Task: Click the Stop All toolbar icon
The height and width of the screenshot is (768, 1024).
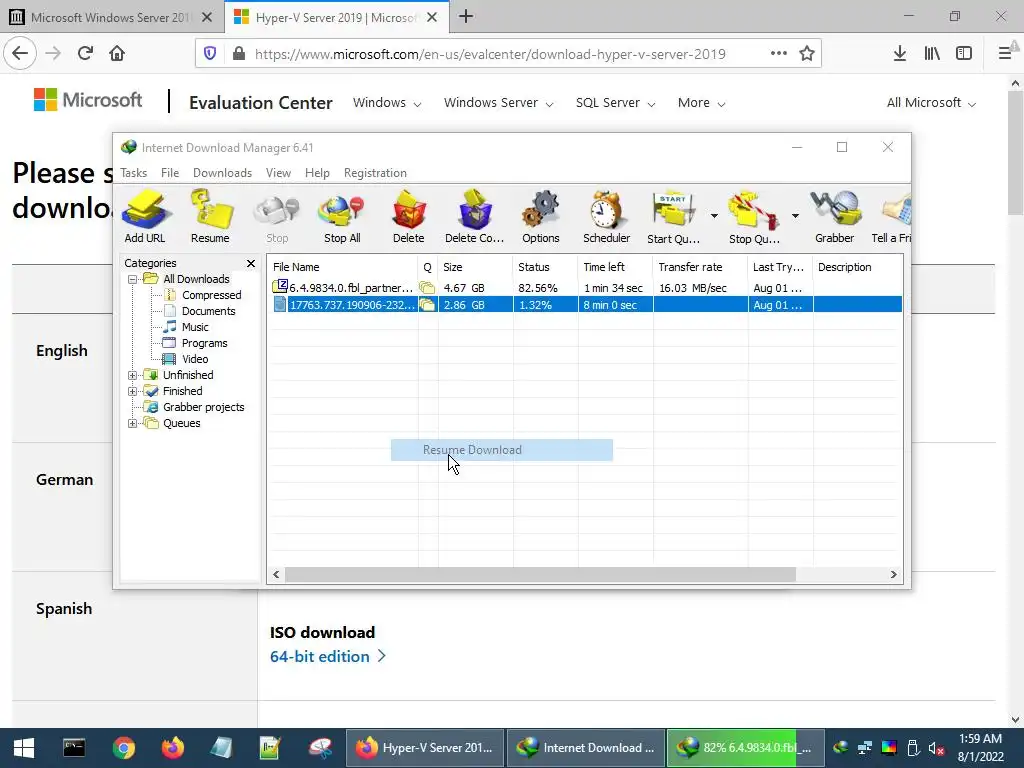Action: (x=342, y=217)
